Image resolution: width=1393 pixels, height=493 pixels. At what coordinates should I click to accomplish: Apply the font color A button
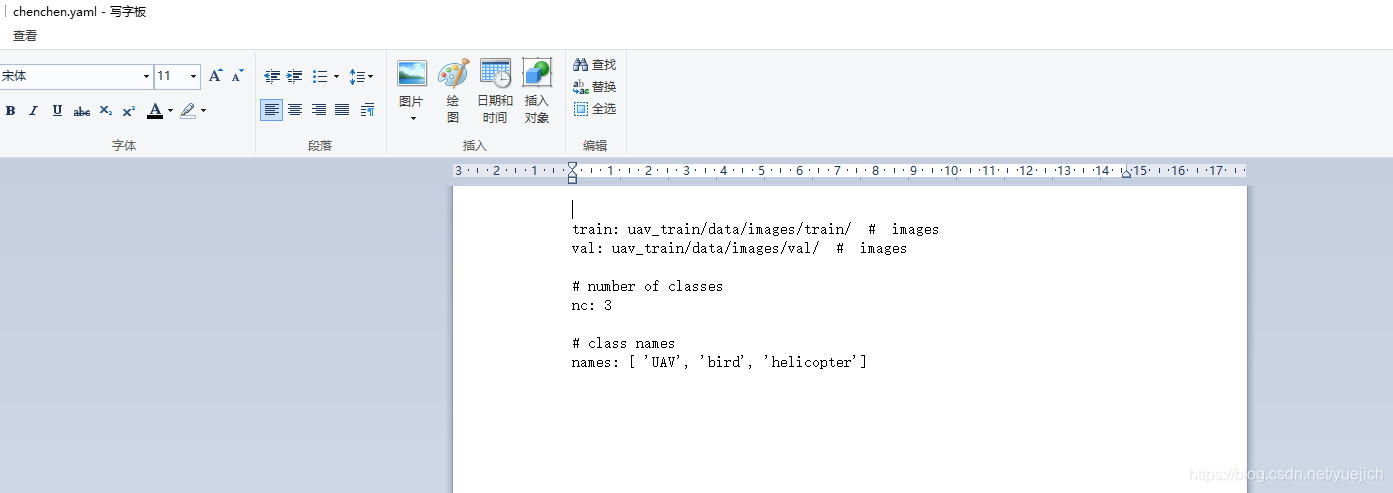tap(155, 111)
